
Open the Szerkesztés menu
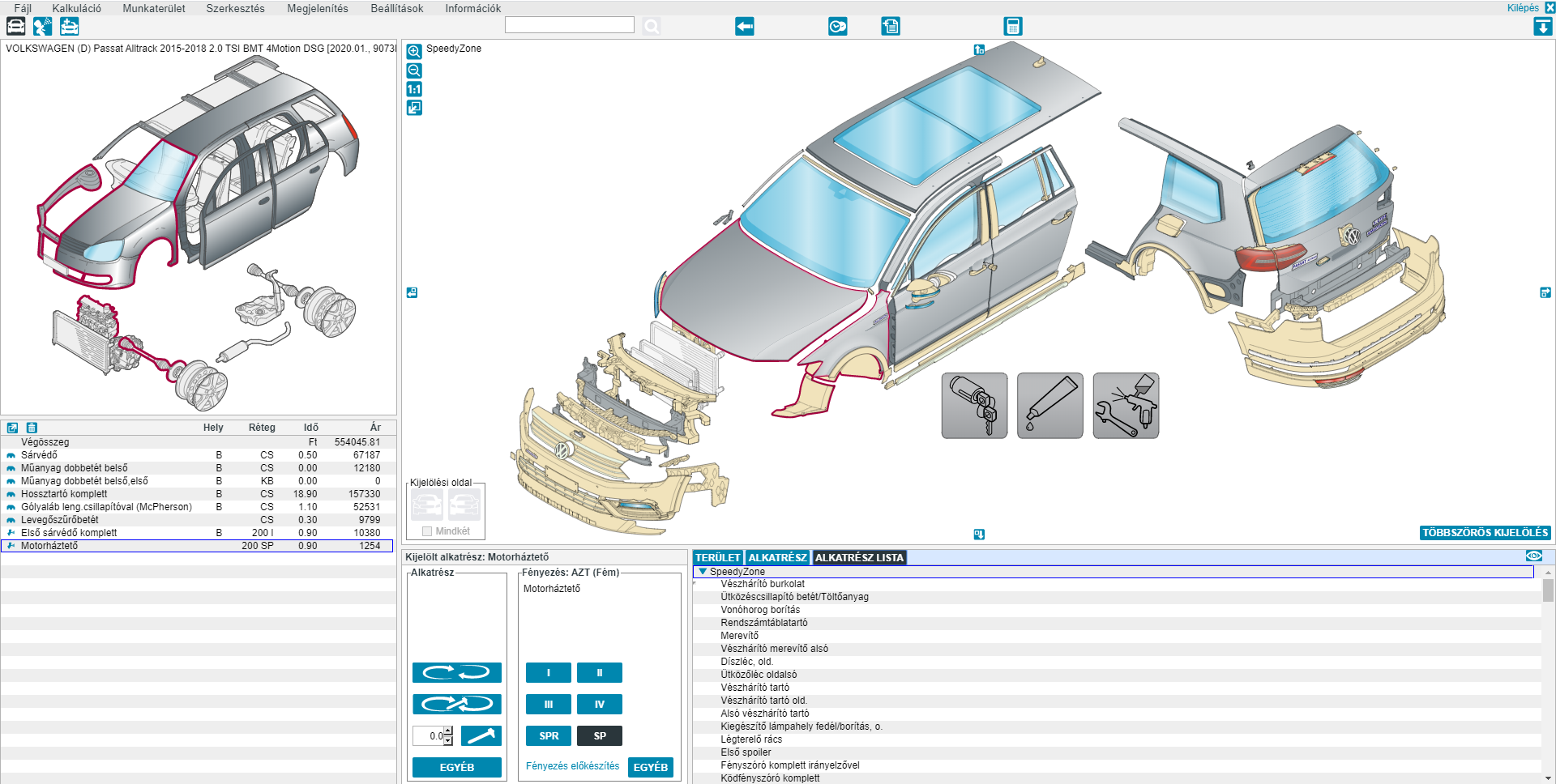[235, 8]
